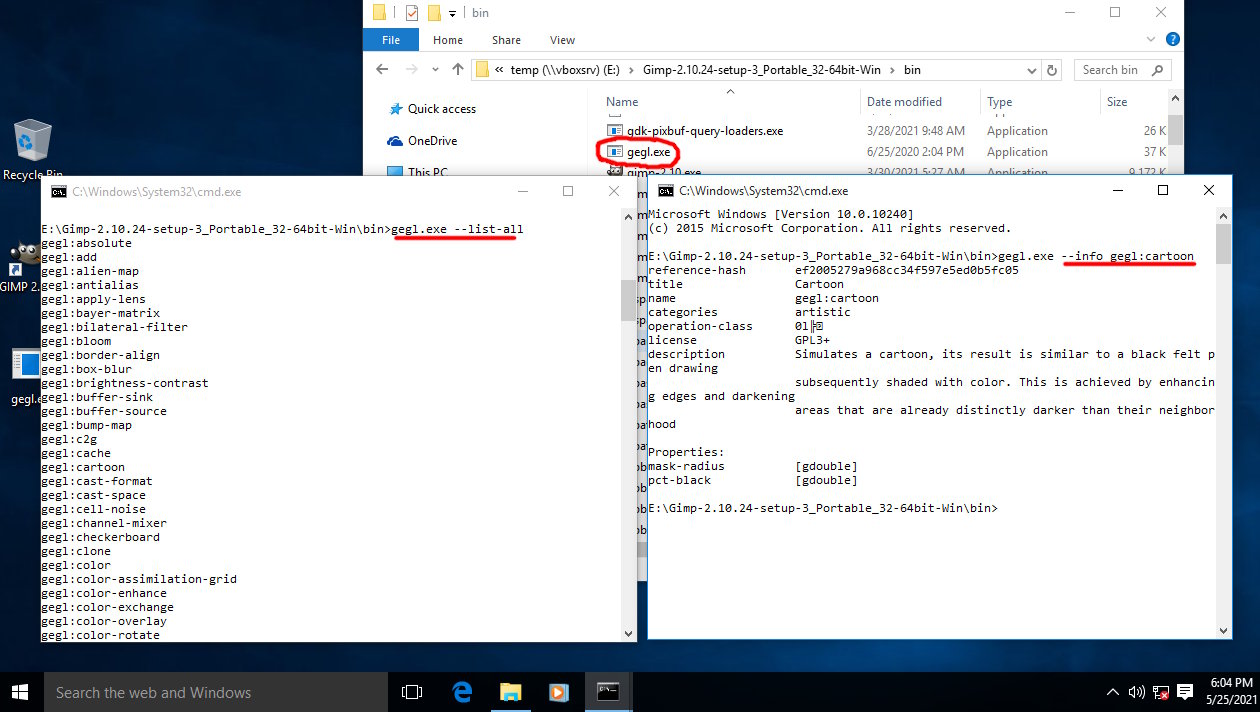The width and height of the screenshot is (1260, 712).
Task: Launch Microsoft Edge from the taskbar
Action: [x=462, y=692]
